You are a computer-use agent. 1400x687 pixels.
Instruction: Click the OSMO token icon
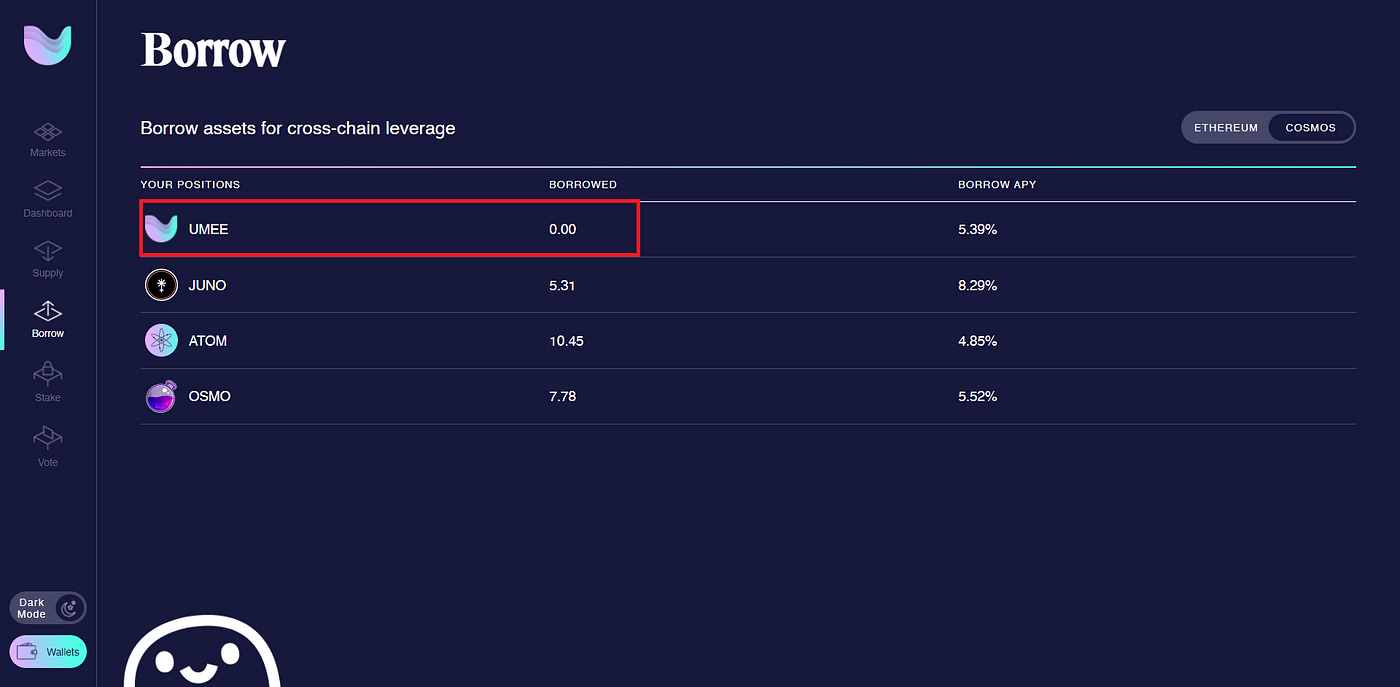pyautogui.click(x=161, y=396)
